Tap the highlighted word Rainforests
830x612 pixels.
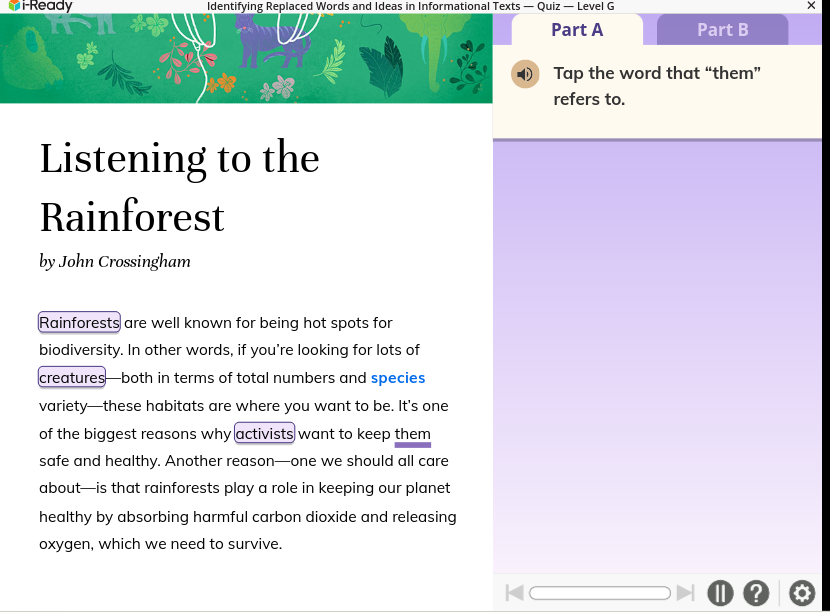[79, 322]
